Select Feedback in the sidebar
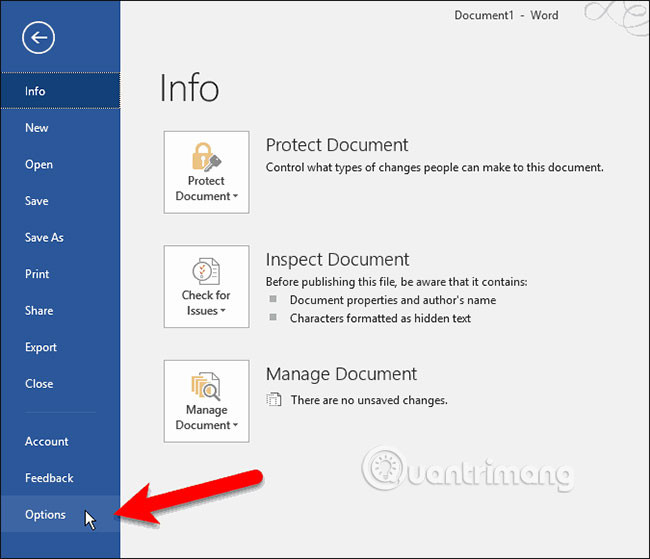 (49, 478)
